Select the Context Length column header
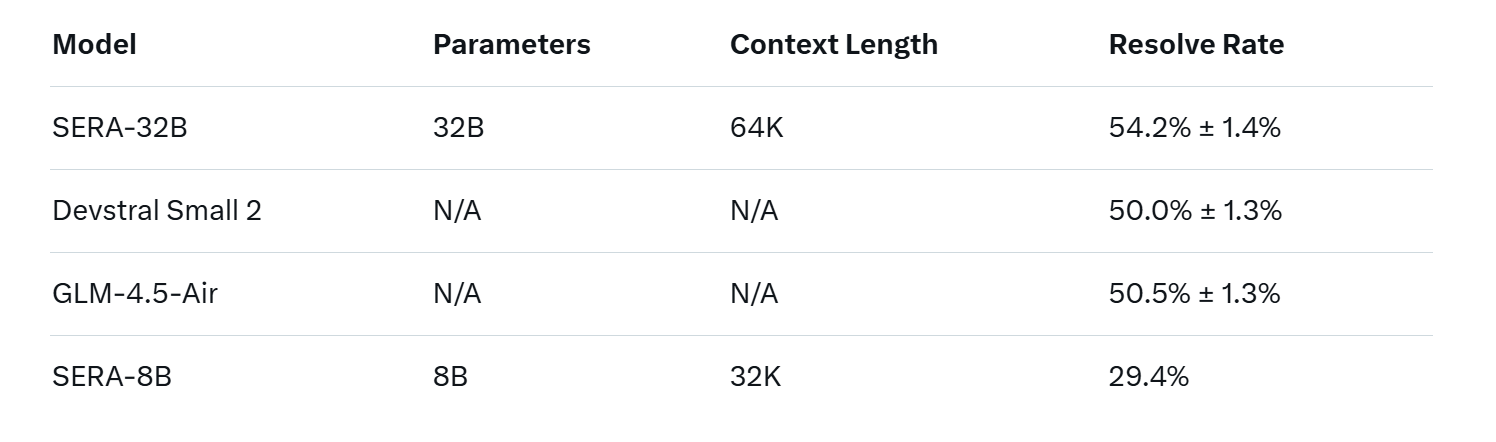This screenshot has height=442, width=1496. pos(833,45)
